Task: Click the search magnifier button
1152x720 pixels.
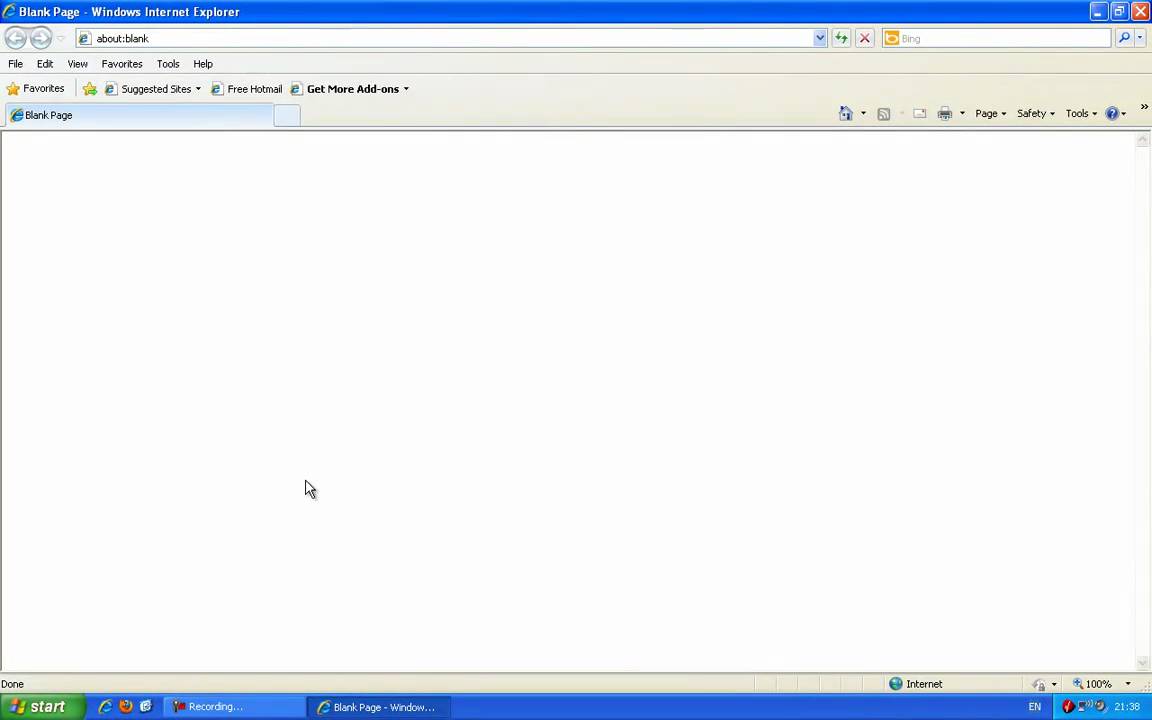Action: (x=1123, y=38)
